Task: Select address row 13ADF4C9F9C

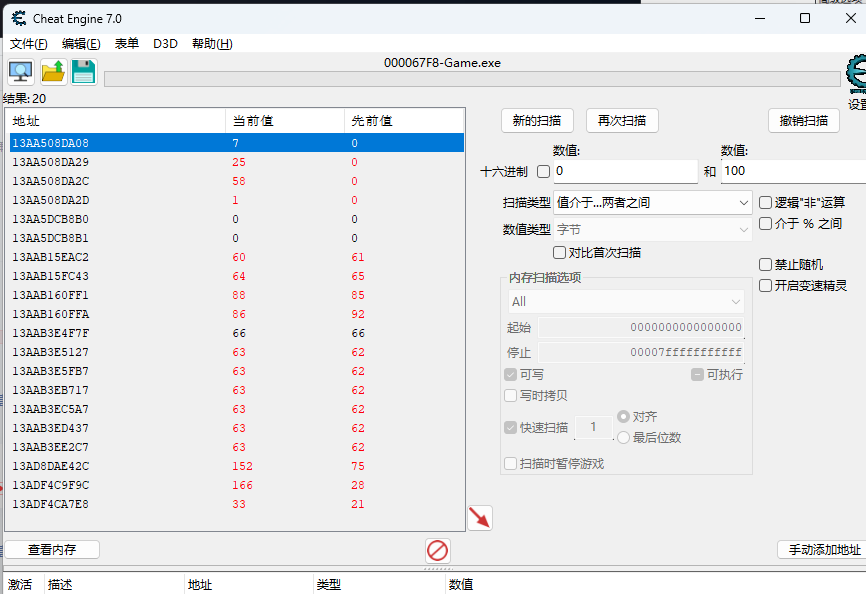Action: coord(236,485)
